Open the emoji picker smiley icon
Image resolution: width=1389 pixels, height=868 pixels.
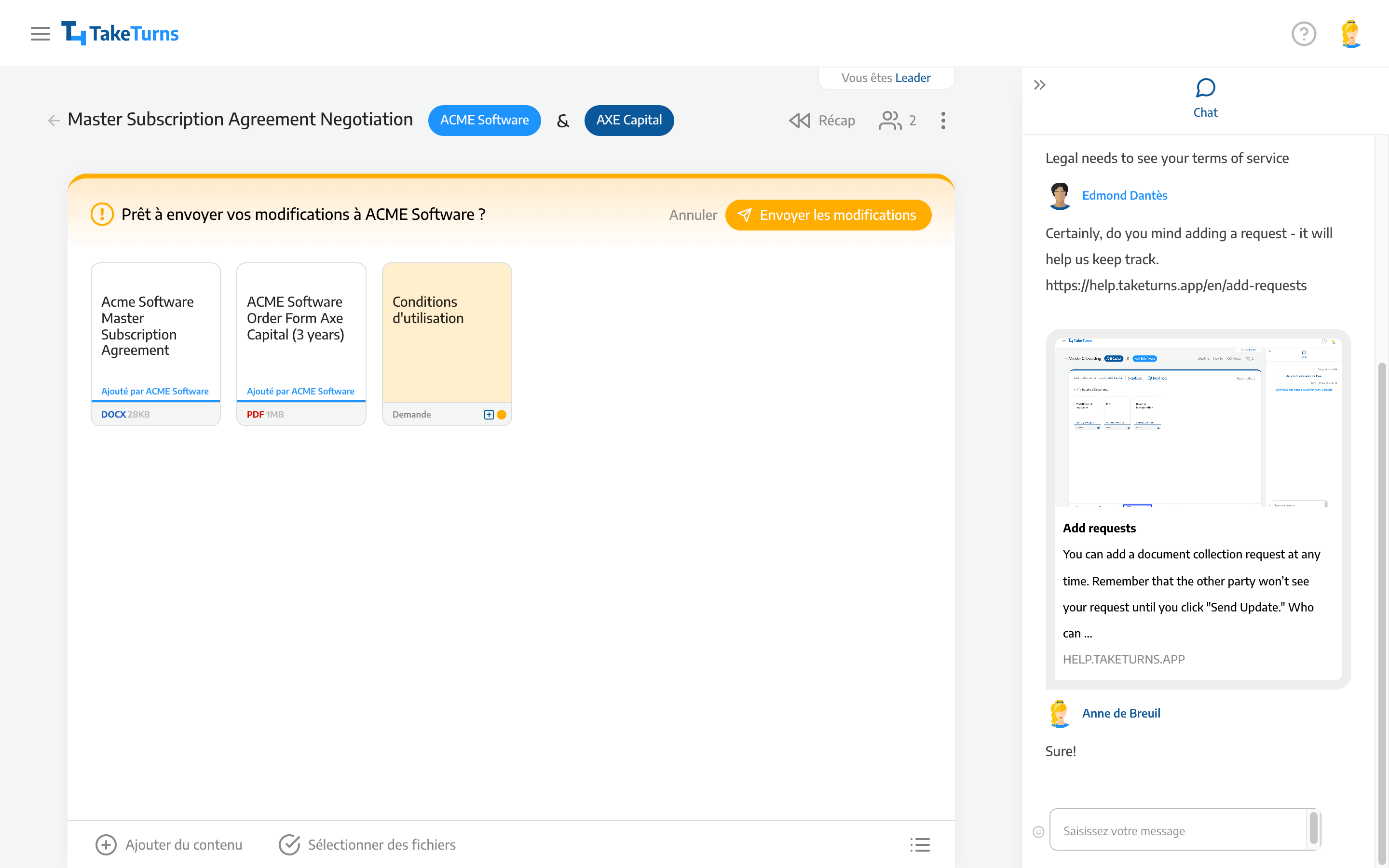click(x=1038, y=831)
